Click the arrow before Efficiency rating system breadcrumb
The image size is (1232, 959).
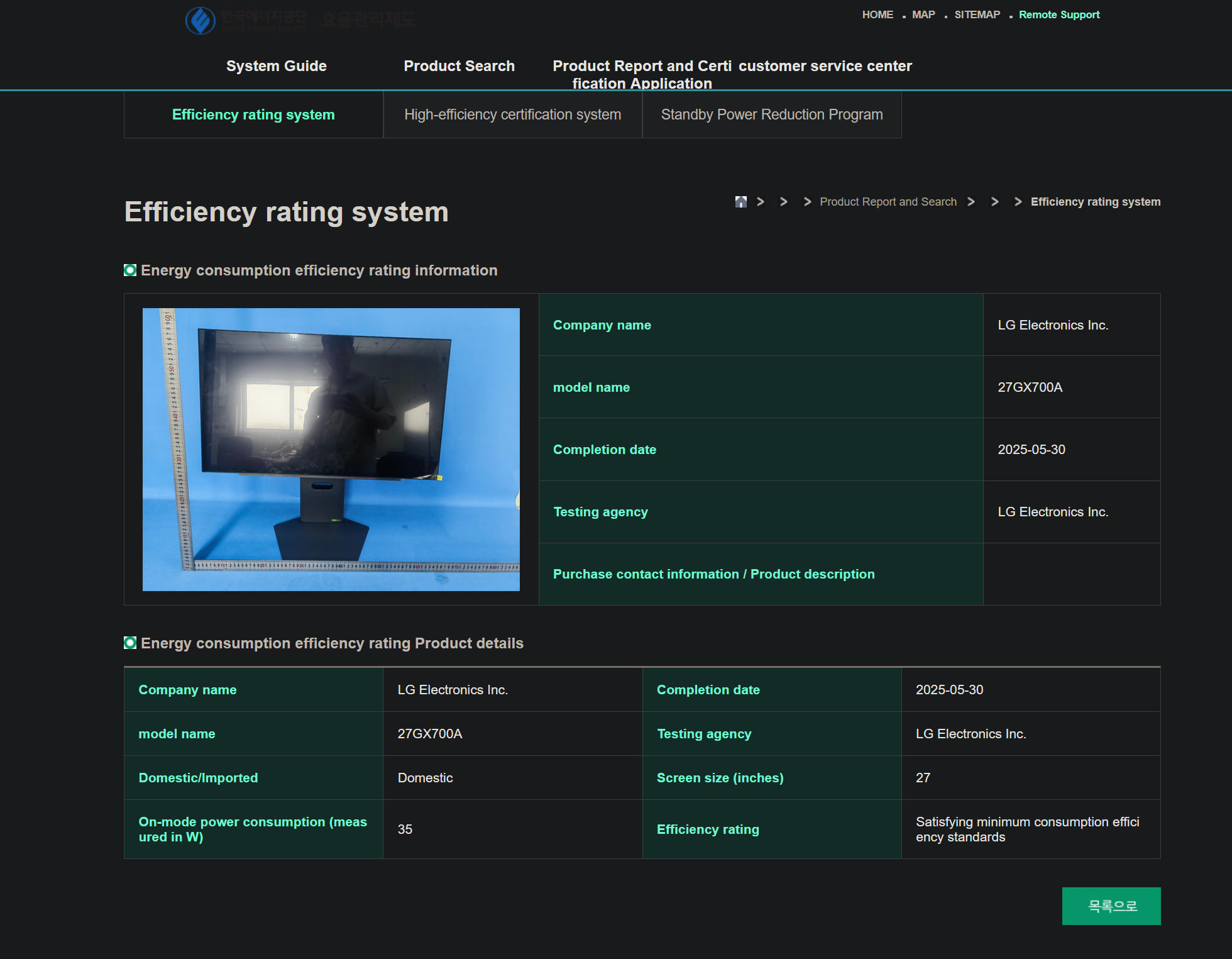pyautogui.click(x=1017, y=202)
